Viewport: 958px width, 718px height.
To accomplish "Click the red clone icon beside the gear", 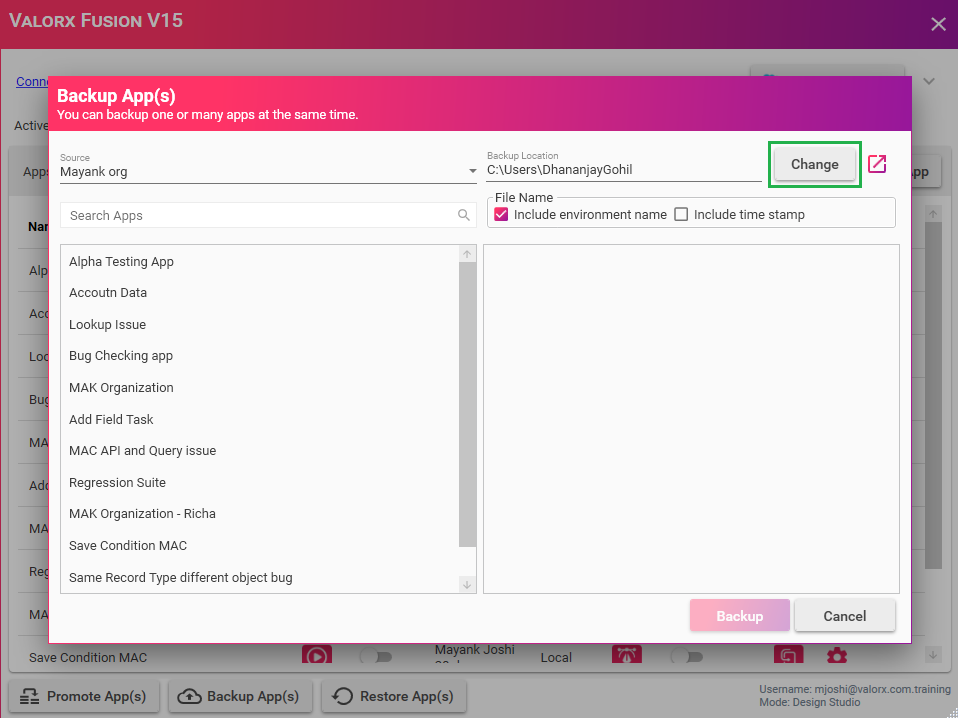I will [788, 656].
